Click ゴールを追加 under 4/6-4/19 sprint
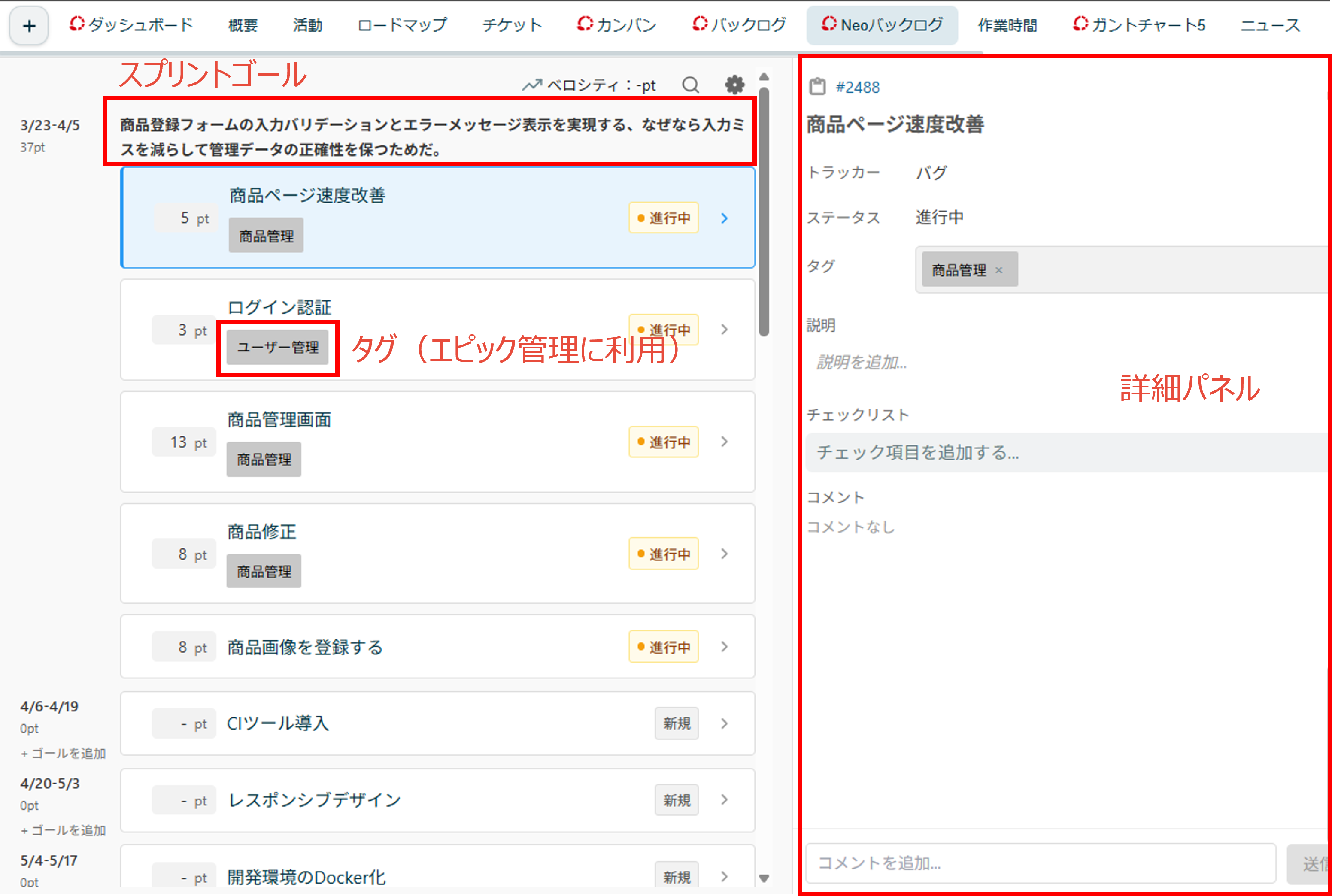This screenshot has height=896, width=1332. (64, 753)
